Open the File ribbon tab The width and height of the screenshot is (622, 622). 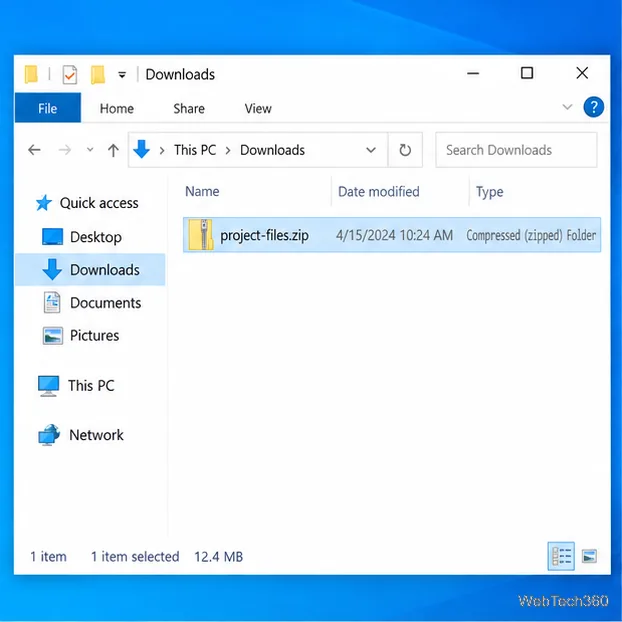coord(48,108)
